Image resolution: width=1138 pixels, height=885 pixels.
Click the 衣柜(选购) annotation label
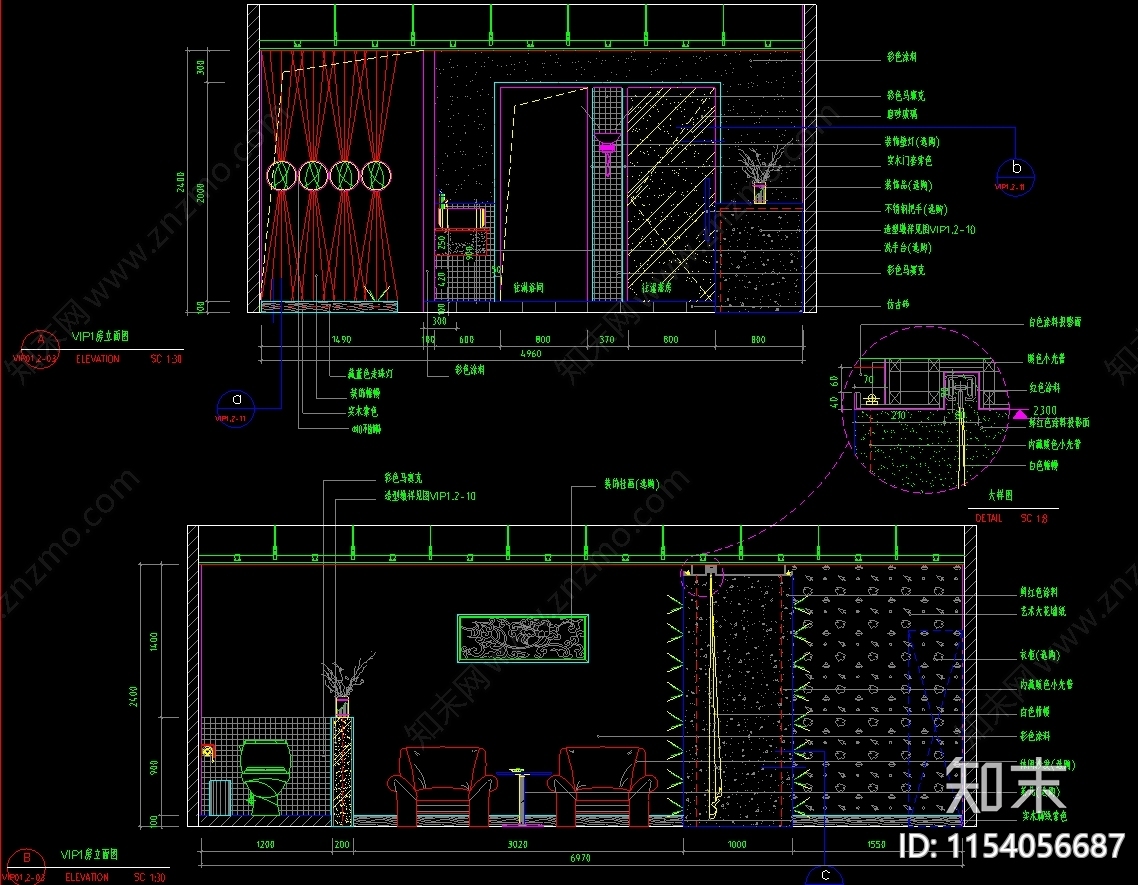(x=1040, y=655)
